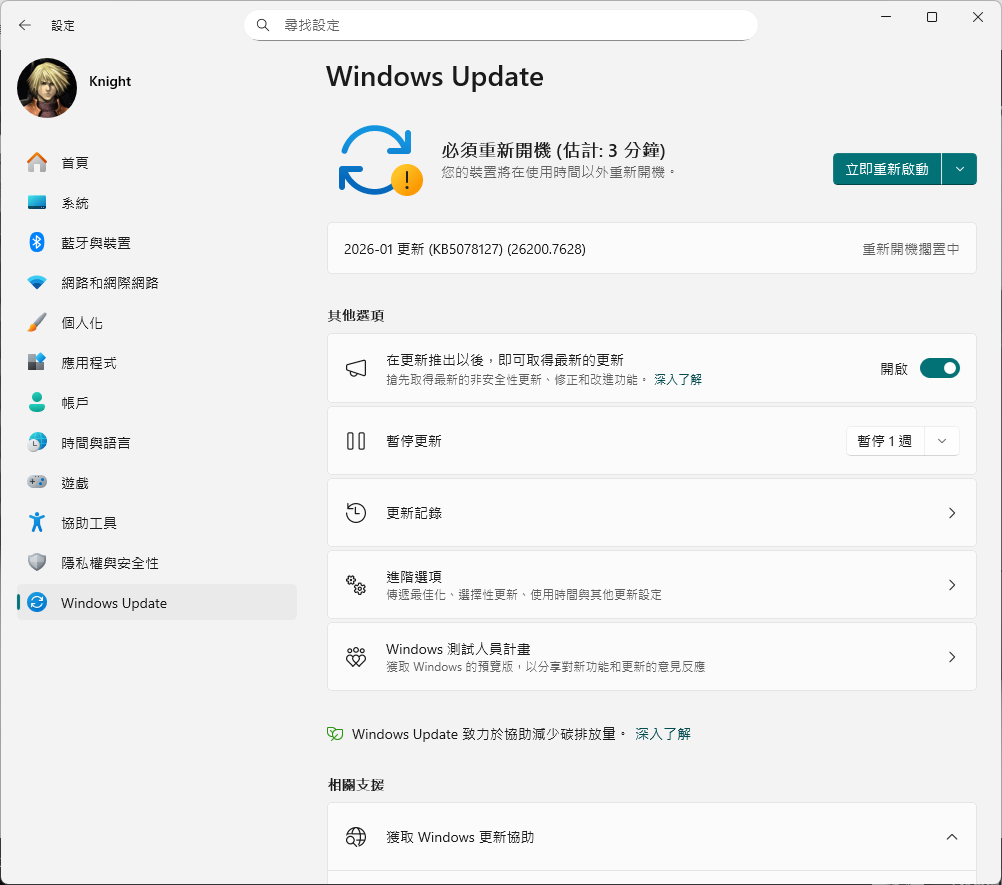
Task: Click the search magnifier icon
Action: tap(263, 25)
